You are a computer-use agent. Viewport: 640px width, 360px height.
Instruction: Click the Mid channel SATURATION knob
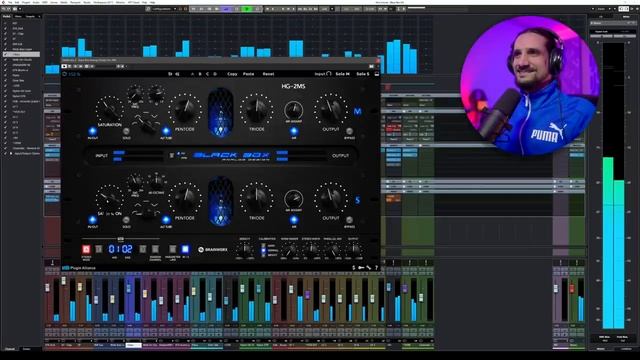(x=109, y=109)
